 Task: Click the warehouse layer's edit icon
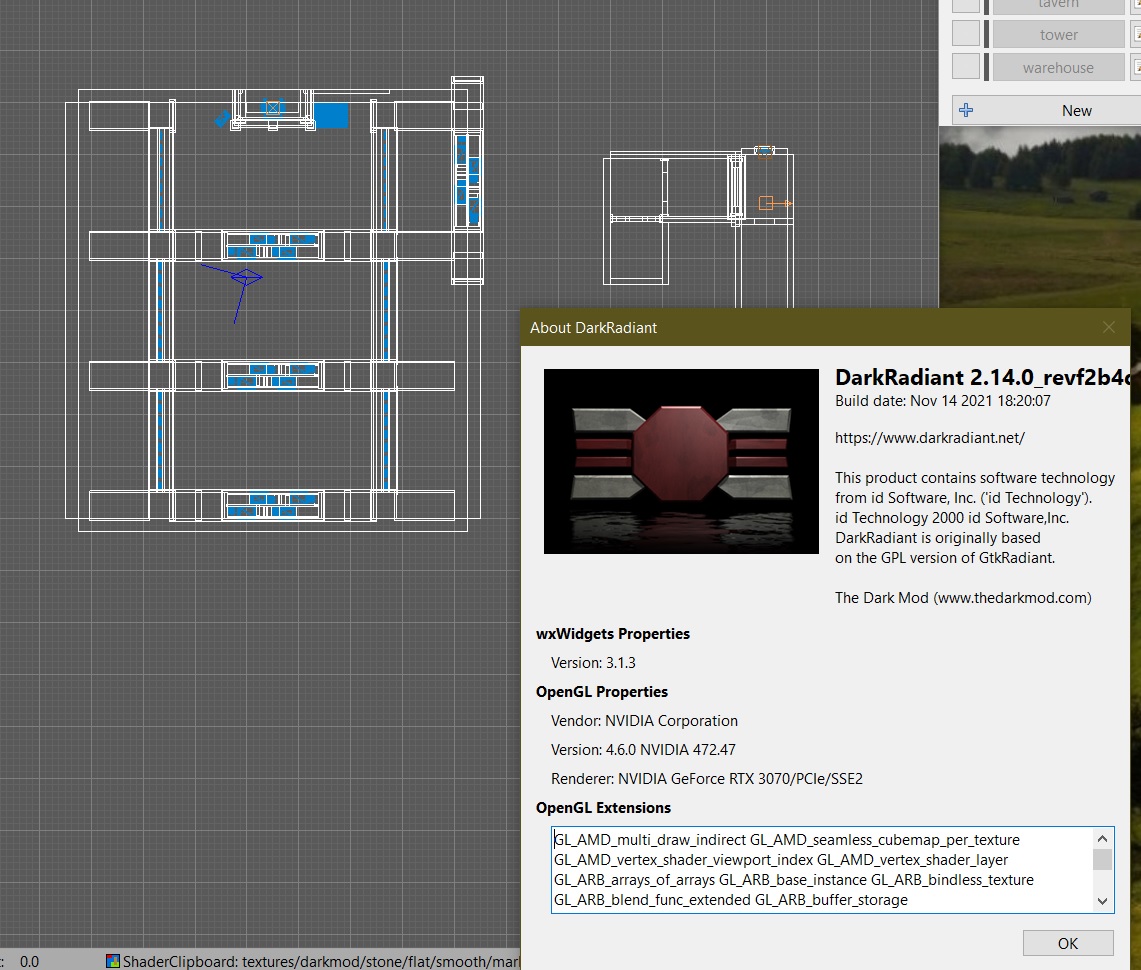1137,67
